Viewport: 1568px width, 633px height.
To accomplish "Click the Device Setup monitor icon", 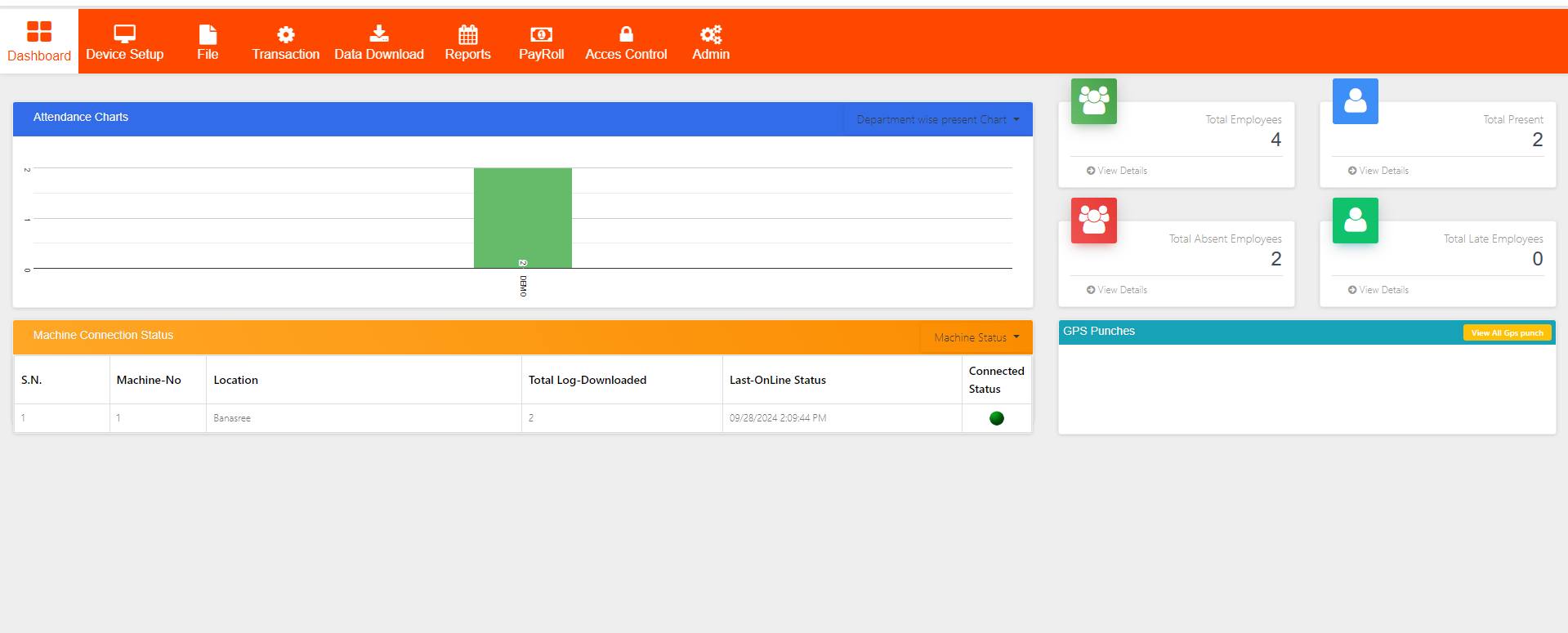I will pos(124,33).
